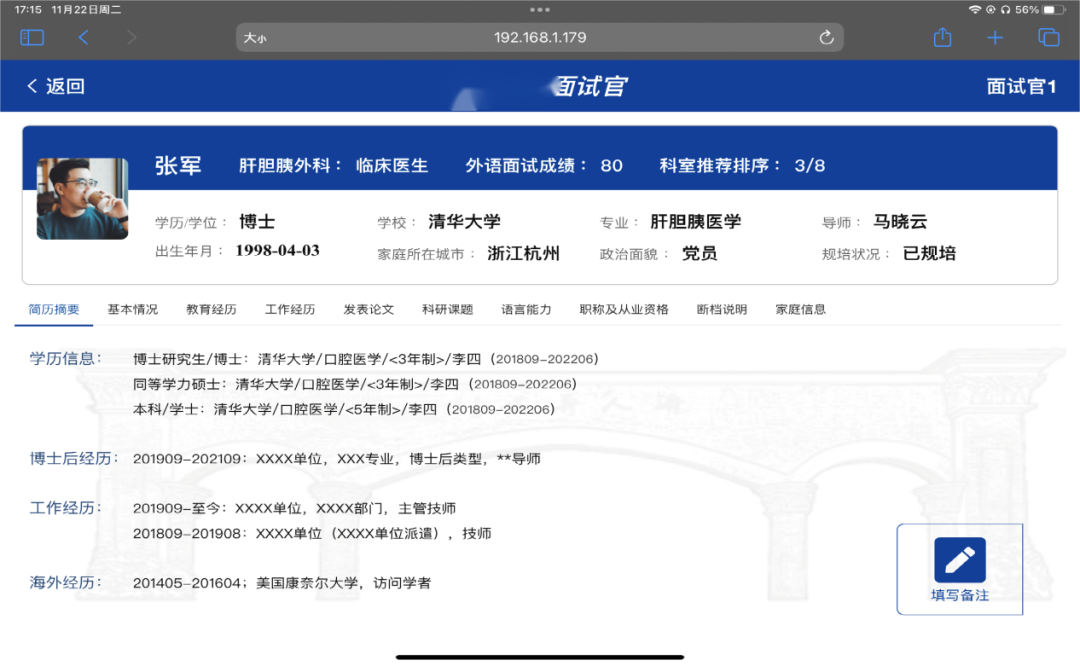Open the 语言能力 tab
This screenshot has height=666, width=1080.
(x=526, y=310)
